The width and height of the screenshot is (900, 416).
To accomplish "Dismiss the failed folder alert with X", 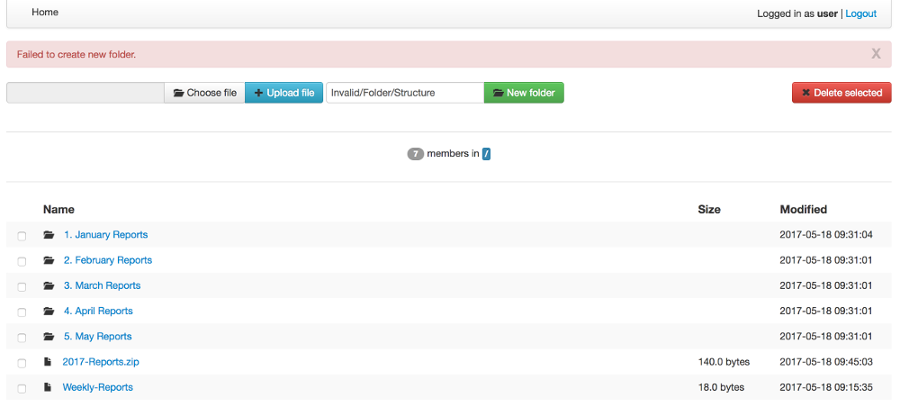I will 876,54.
